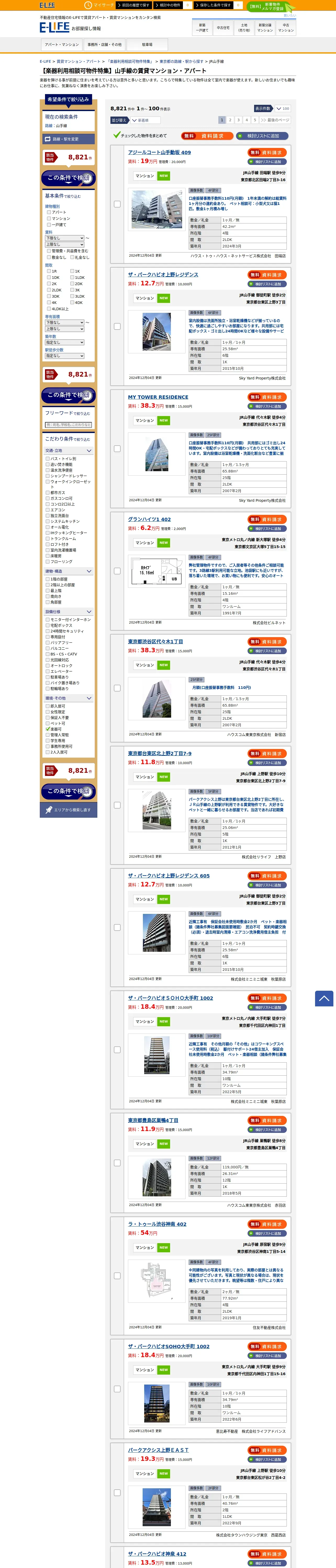Check the アパート building type checkbox
This screenshot has width=336, height=1568.
coord(49,212)
